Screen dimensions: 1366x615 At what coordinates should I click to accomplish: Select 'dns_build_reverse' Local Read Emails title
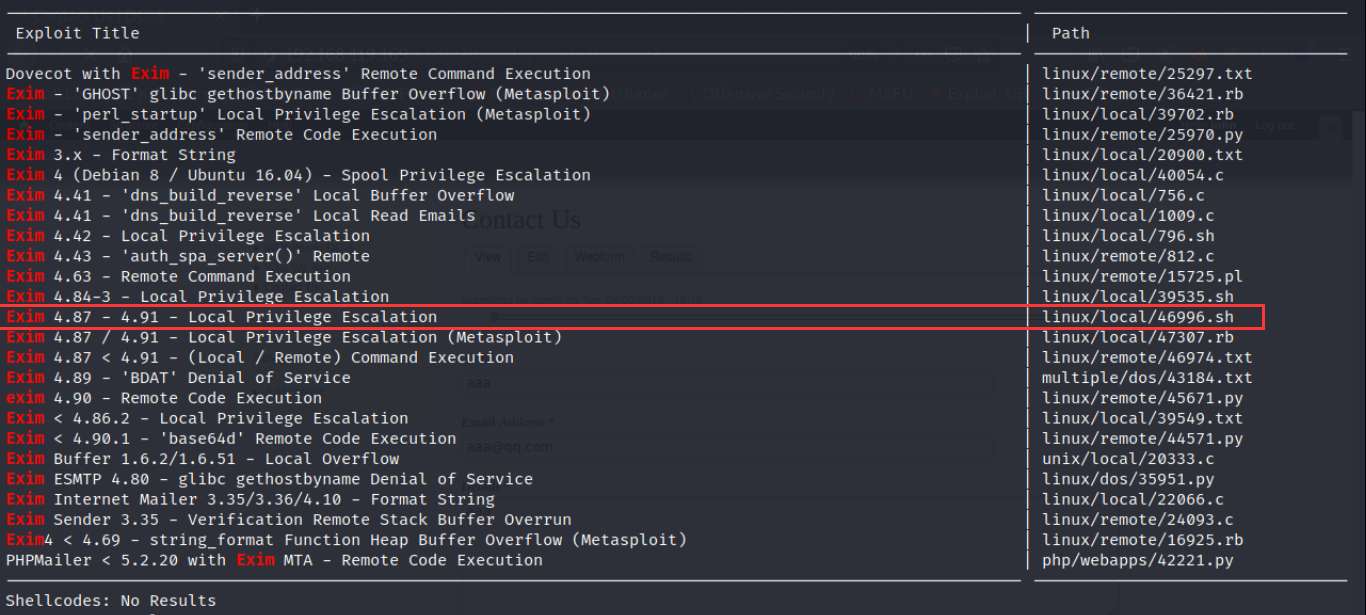241,215
